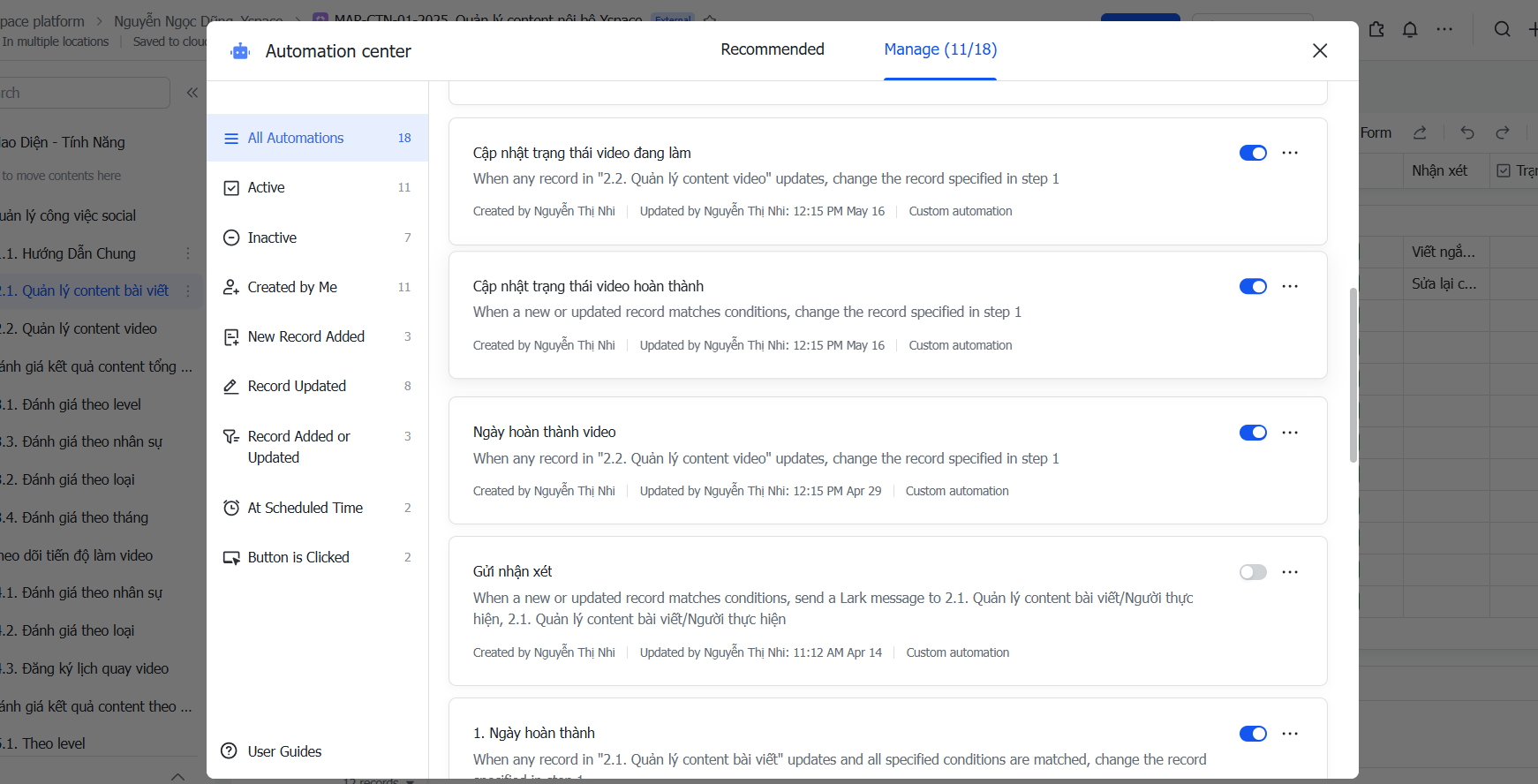Click the Record Updated pencil icon
The width and height of the screenshot is (1538, 784).
point(231,387)
